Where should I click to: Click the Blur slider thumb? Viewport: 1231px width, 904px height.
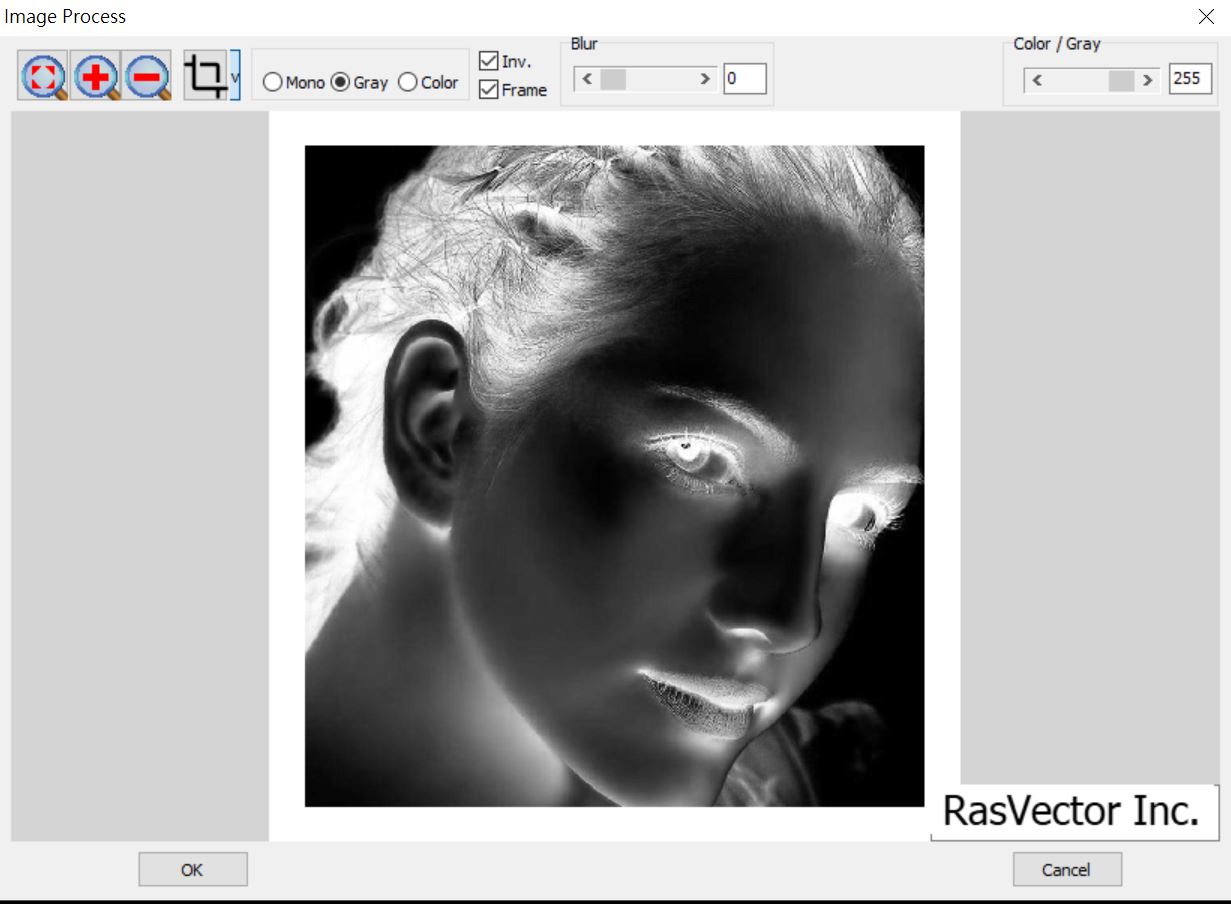point(612,78)
